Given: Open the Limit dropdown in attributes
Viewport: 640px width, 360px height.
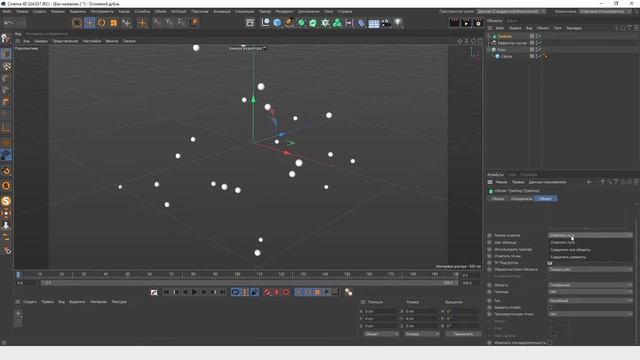Looking at the screenshot, I should (x=590, y=292).
